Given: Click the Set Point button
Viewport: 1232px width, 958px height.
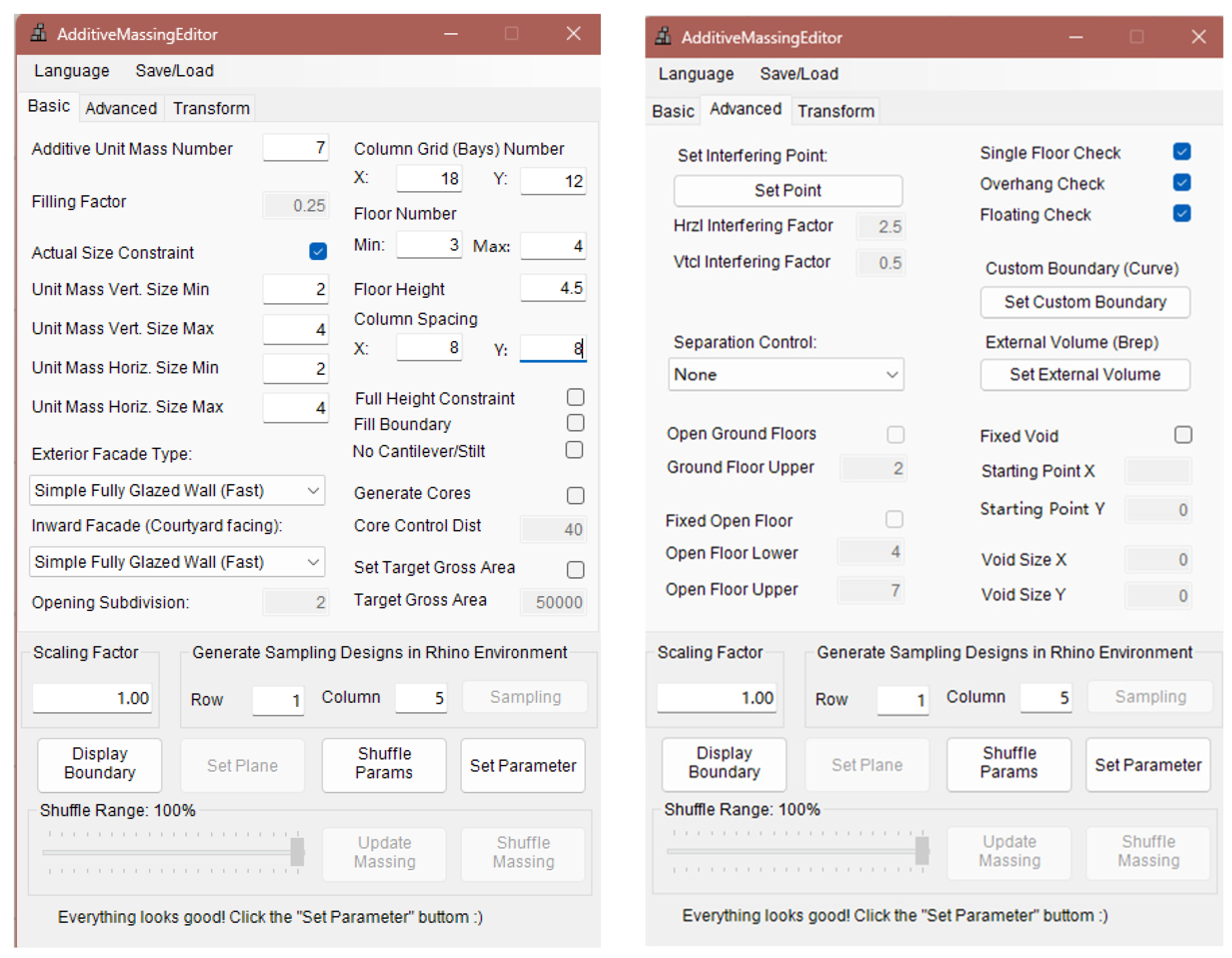Looking at the screenshot, I should pyautogui.click(x=788, y=191).
